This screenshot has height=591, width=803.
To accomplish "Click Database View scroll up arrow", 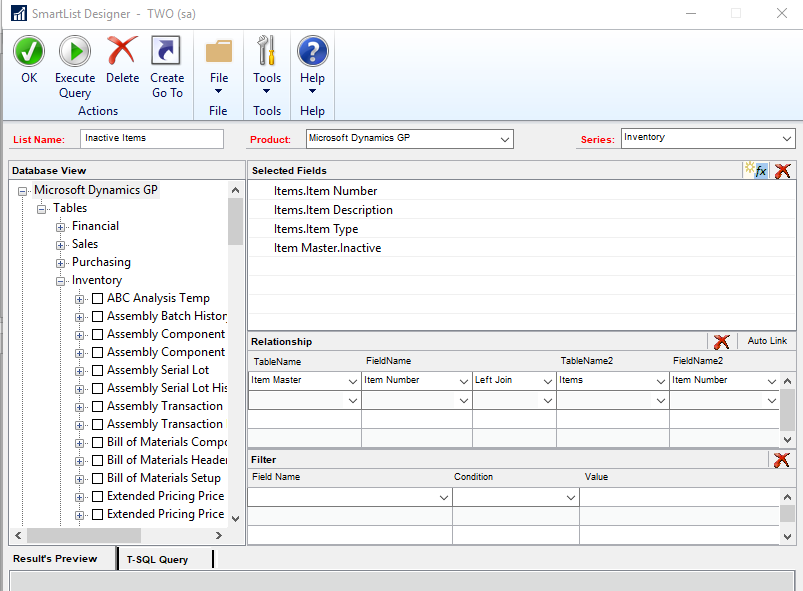I will coord(235,190).
